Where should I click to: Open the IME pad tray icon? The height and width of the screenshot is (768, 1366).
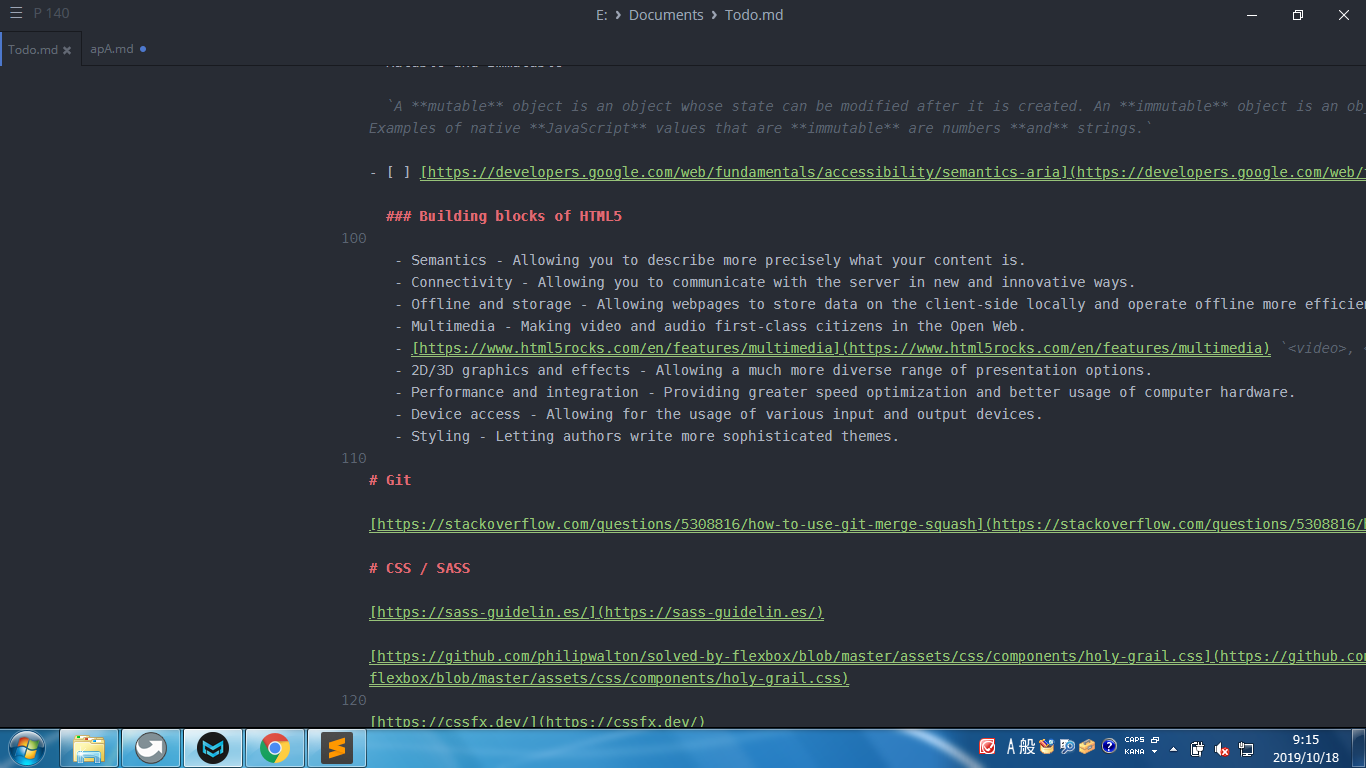(1047, 746)
